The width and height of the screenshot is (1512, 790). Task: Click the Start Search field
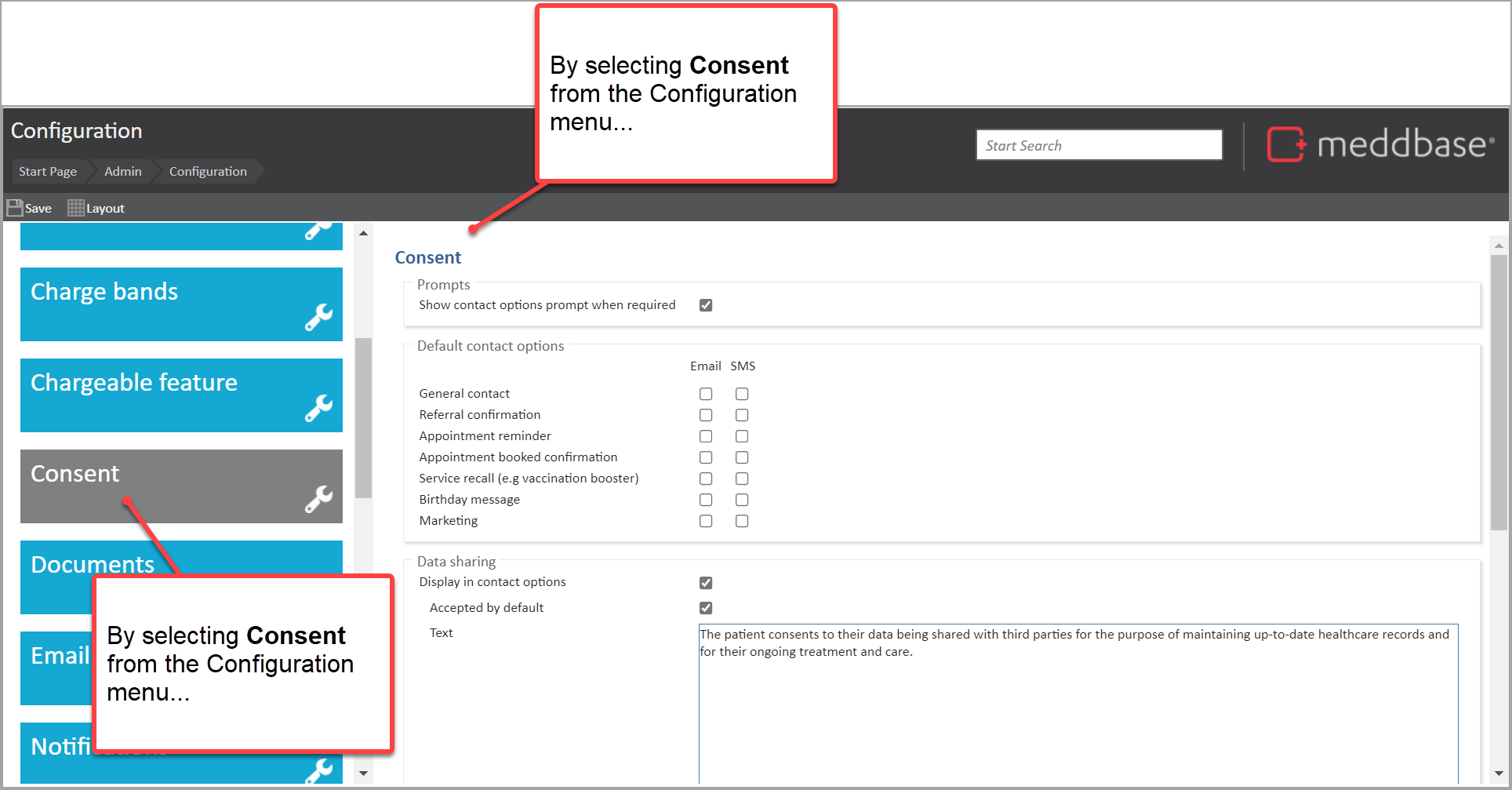(x=1099, y=145)
